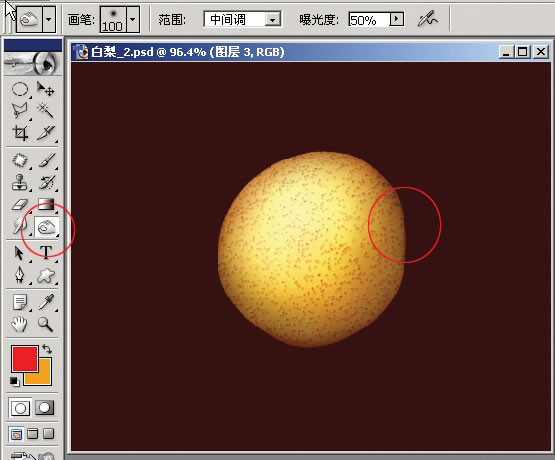
Task: Switch to Standard editing mode
Action: 20,408
